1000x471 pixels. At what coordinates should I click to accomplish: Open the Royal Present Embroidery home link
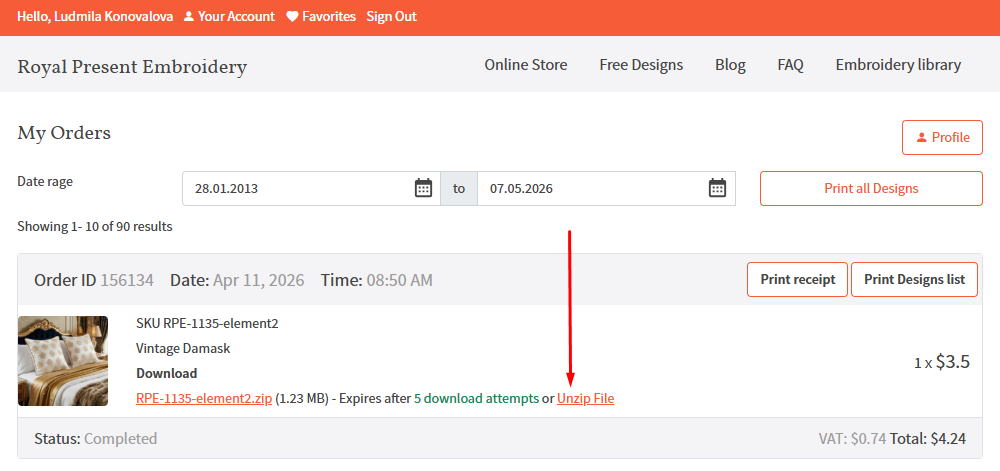132,66
